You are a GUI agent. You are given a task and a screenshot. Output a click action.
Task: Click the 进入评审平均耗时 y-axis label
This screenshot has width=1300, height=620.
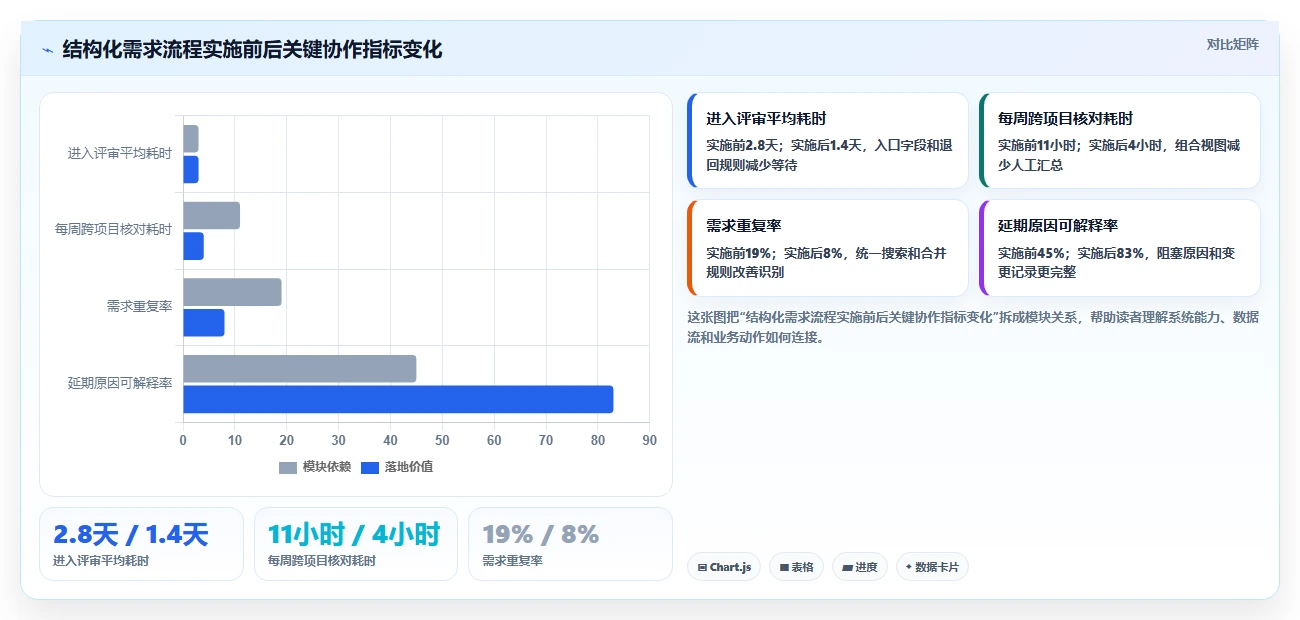[x=120, y=153]
